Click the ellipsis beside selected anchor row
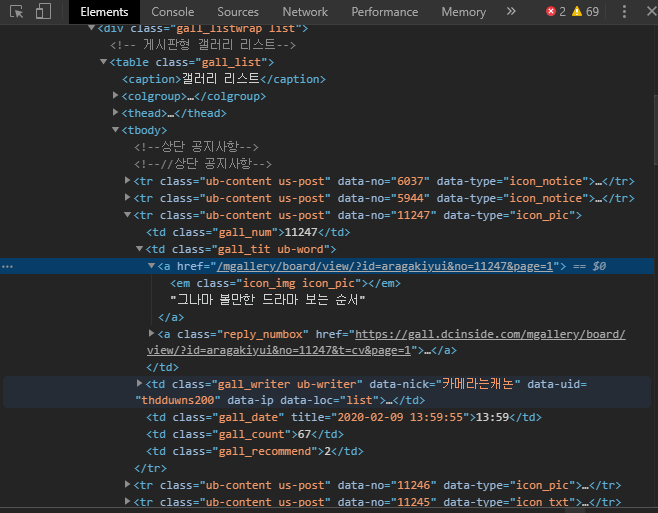The width and height of the screenshot is (658, 513). click(8, 267)
